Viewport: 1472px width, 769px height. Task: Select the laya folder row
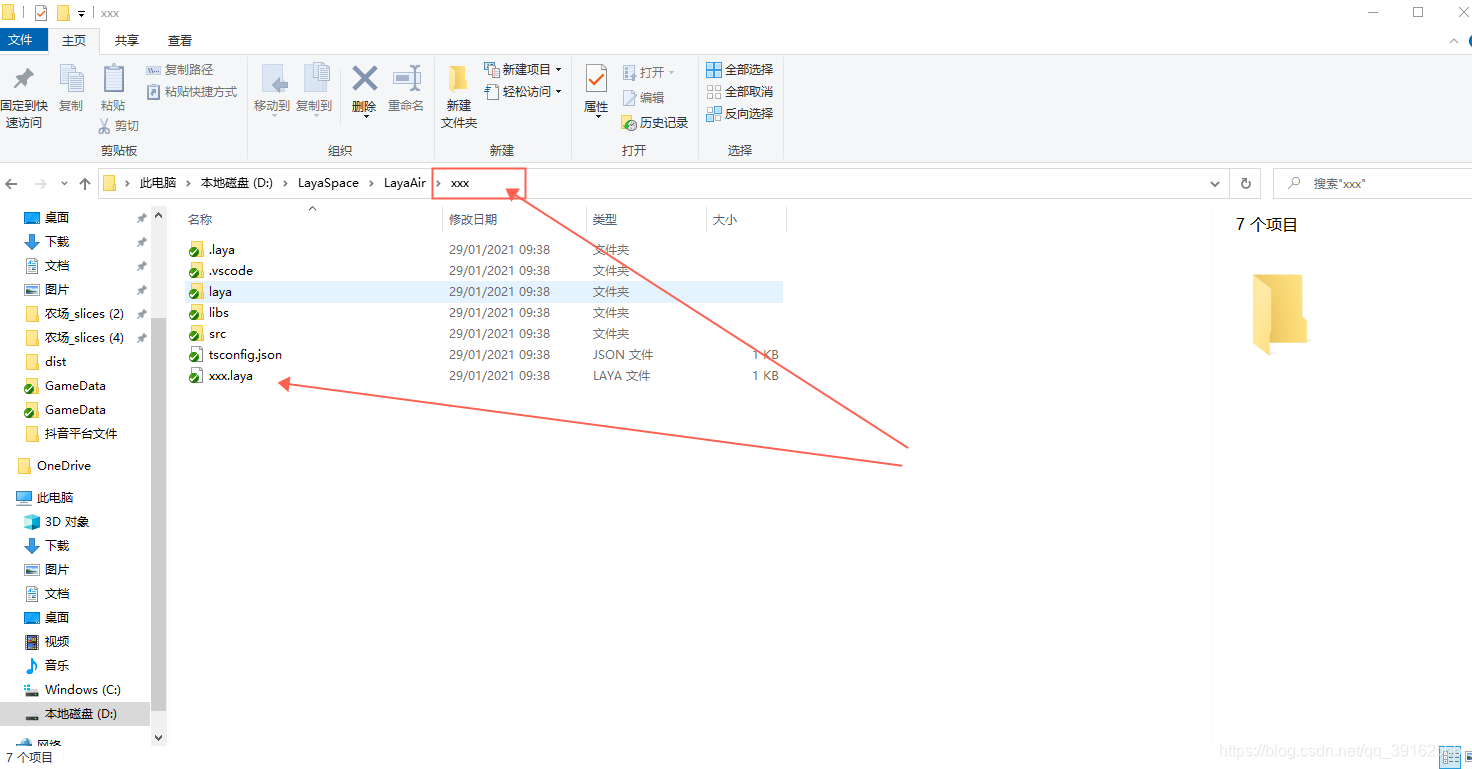click(484, 292)
